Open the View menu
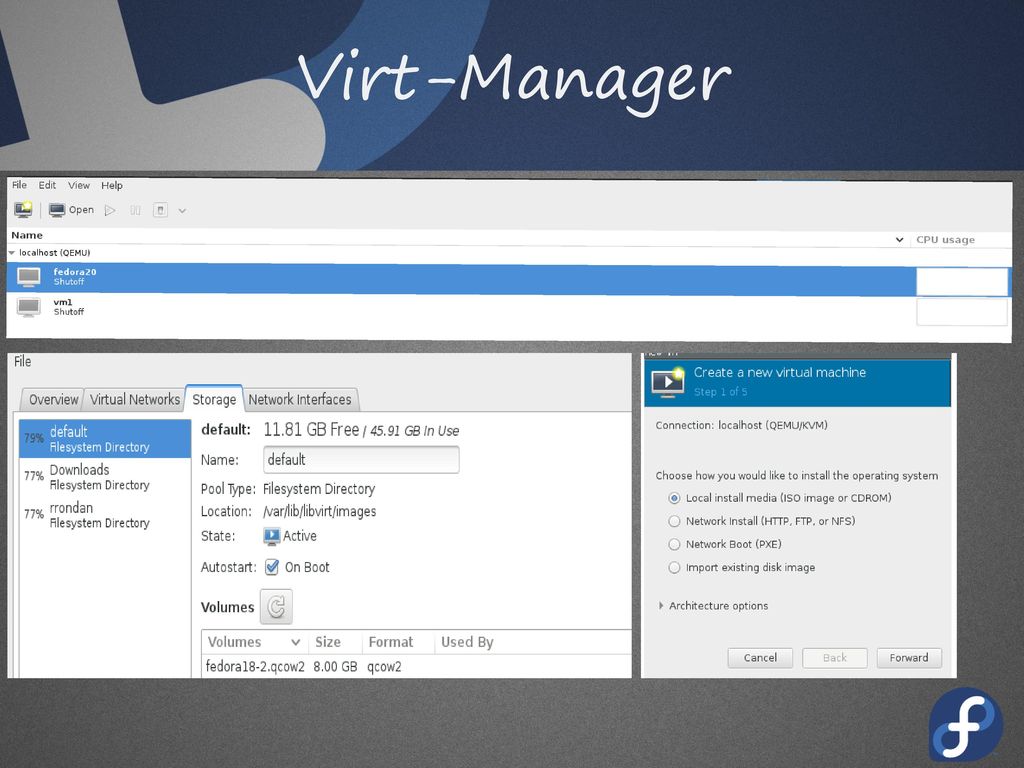Image resolution: width=1024 pixels, height=768 pixels. 79,185
